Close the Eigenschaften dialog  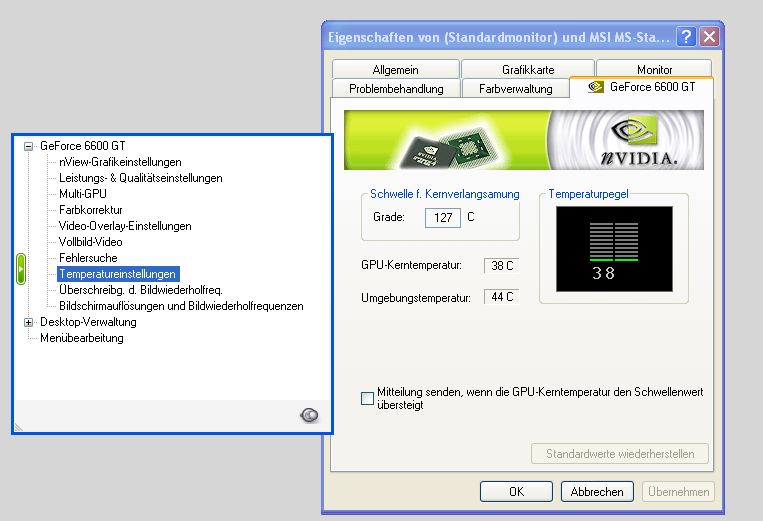point(709,36)
